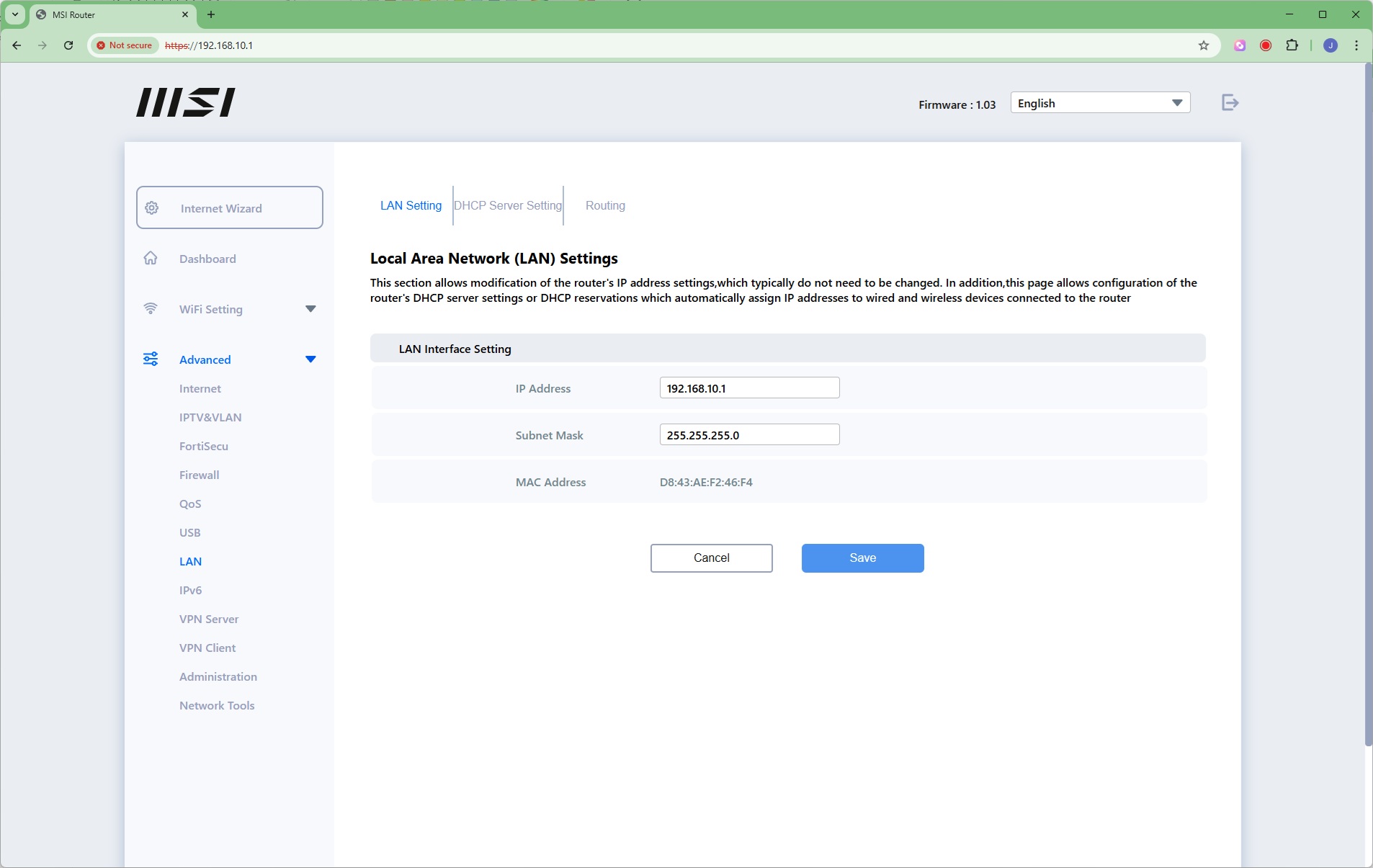Click the Subnet Mask input field
Screen dimensions: 1373x868
749,434
